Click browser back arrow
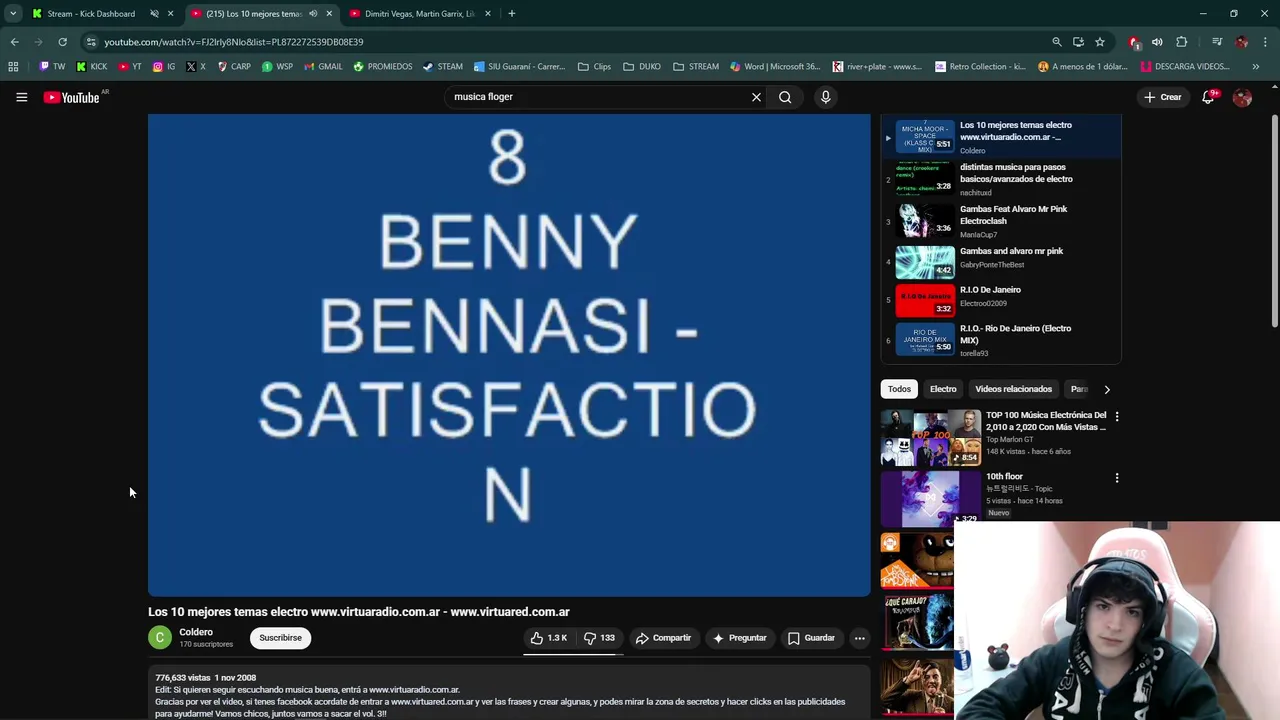This screenshot has width=1280, height=720. pyautogui.click(x=14, y=42)
